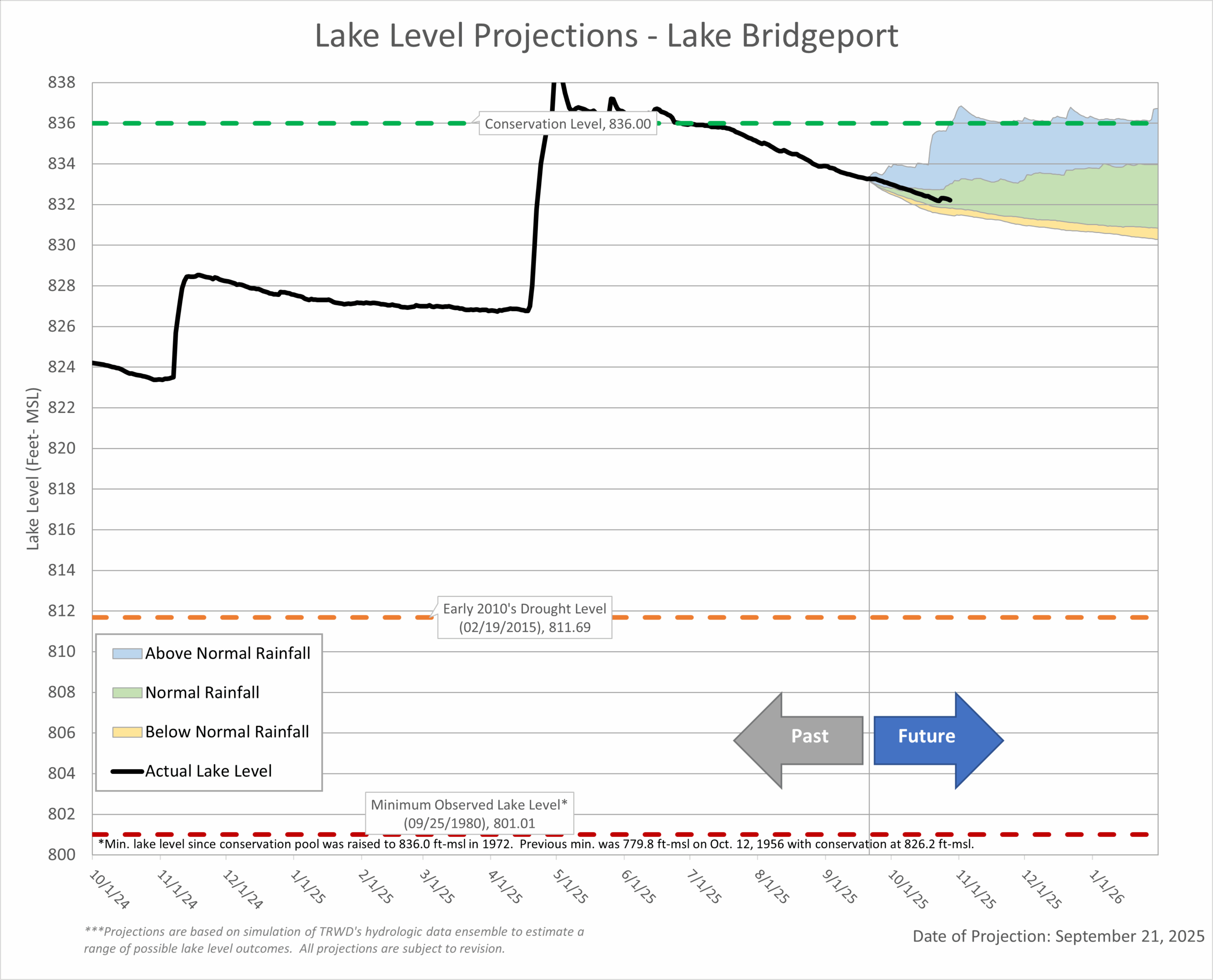The width and height of the screenshot is (1213, 980).
Task: Click the Below Normal Rainfall yellow swatch
Action: [127, 732]
